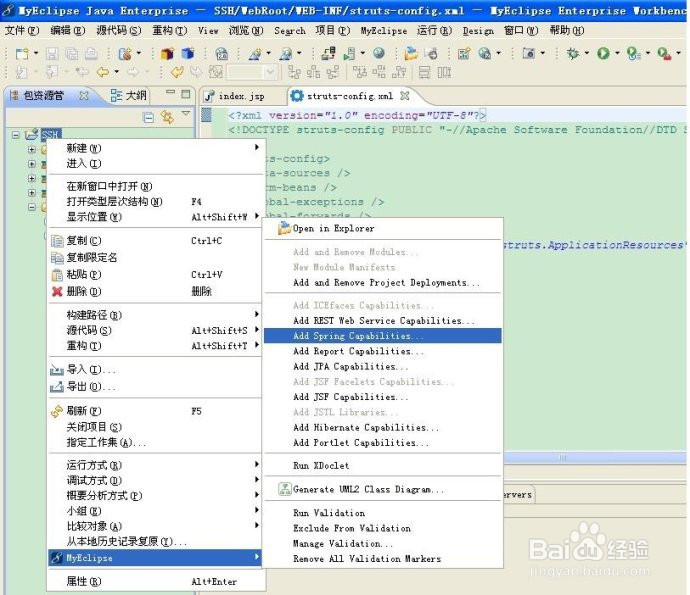
Task: Click the camera snapshot toolbar icon
Action: [x=529, y=54]
